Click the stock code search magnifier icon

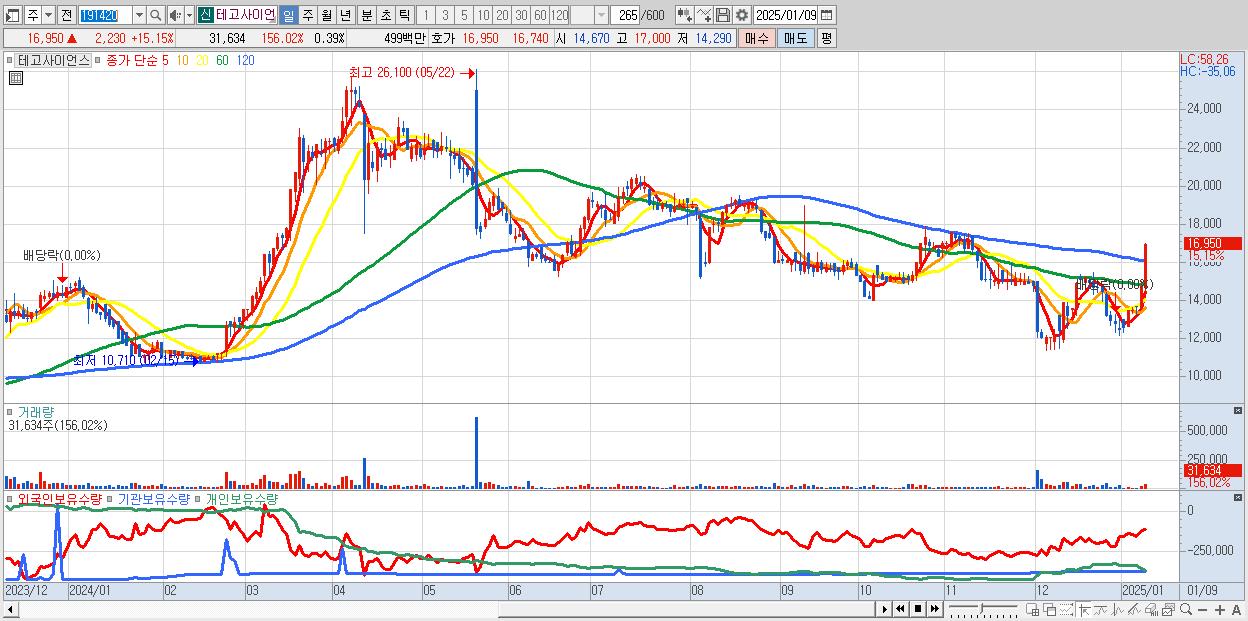[155, 15]
